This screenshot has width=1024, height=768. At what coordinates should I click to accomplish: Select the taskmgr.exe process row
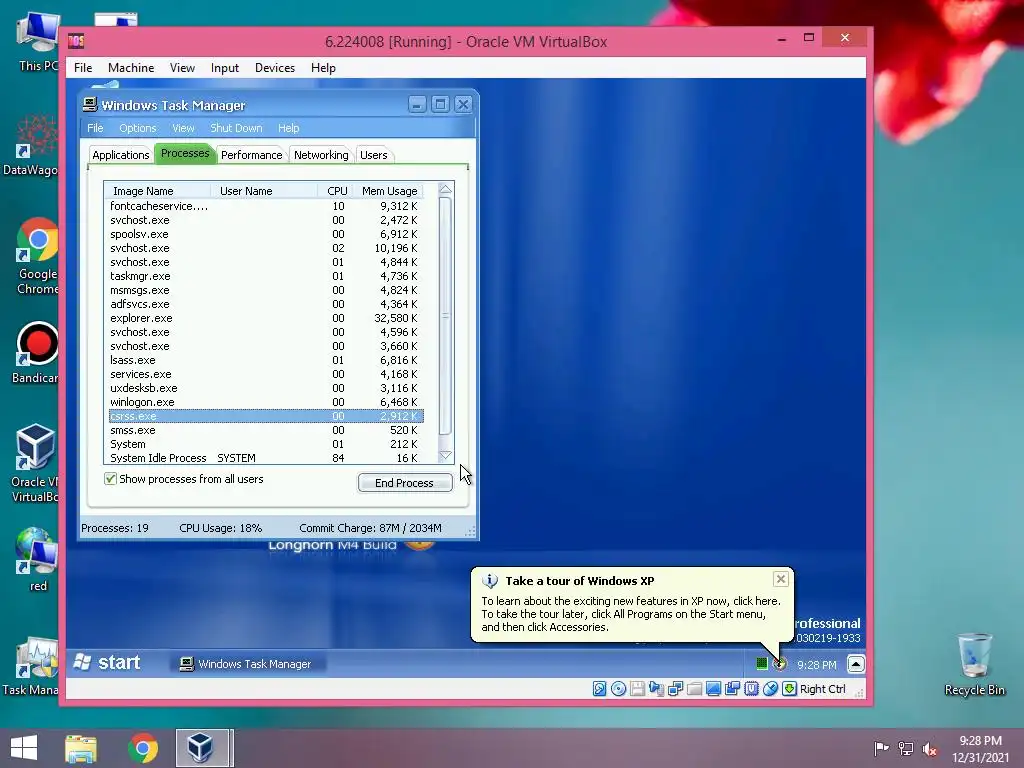pos(266,276)
